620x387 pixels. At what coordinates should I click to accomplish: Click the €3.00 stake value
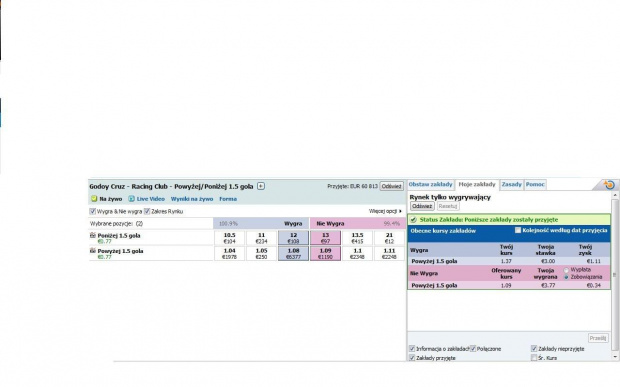(x=548, y=261)
